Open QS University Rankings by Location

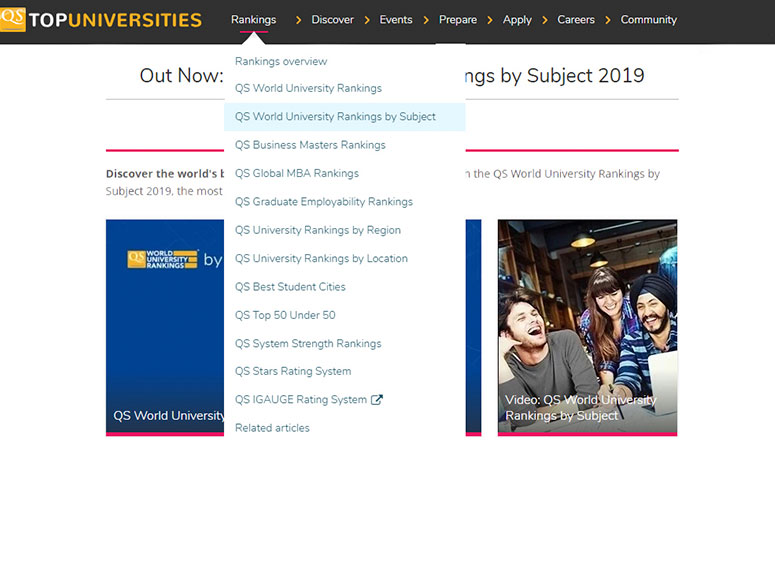click(x=321, y=259)
